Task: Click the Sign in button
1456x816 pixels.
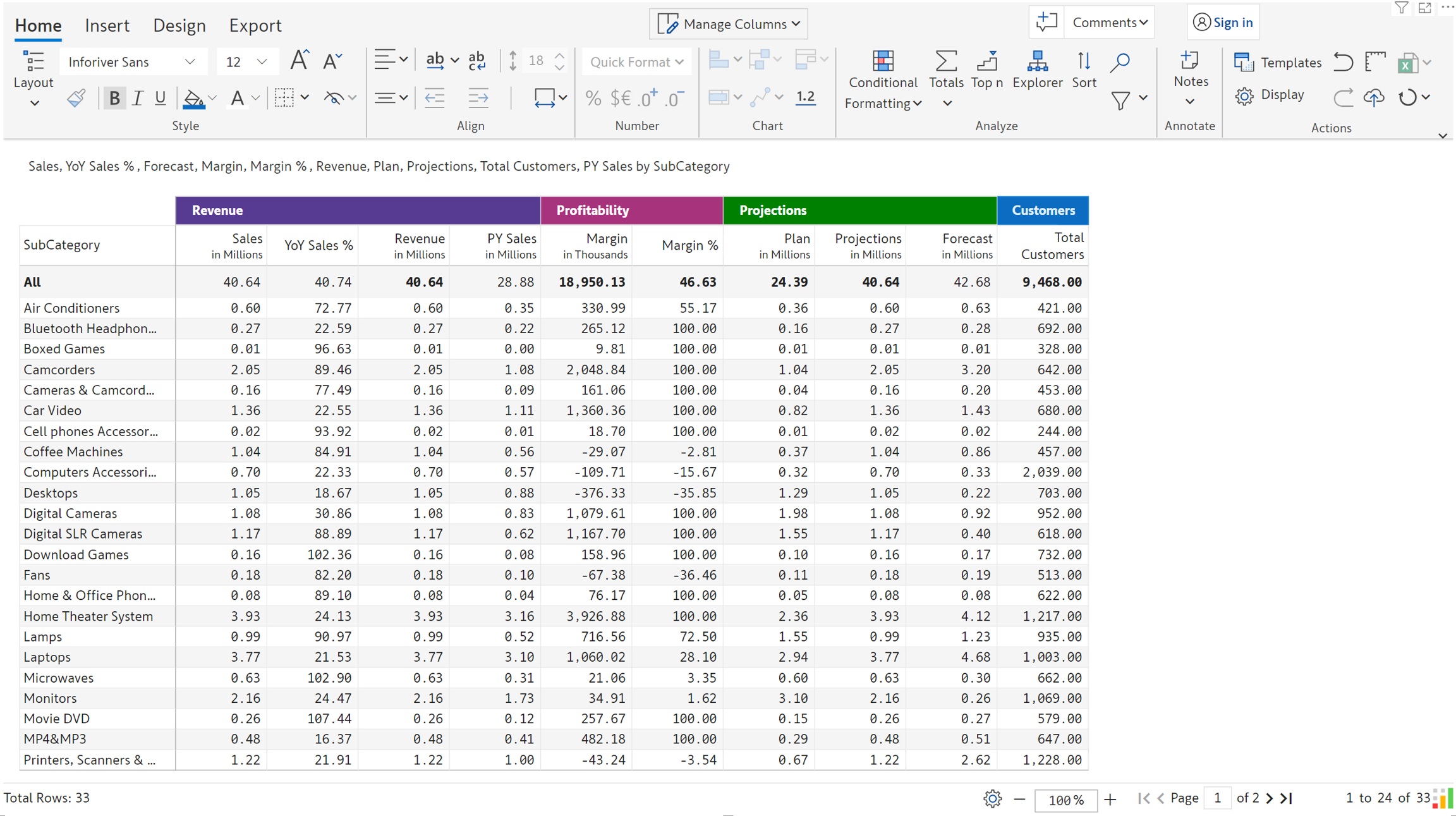Action: [1223, 23]
